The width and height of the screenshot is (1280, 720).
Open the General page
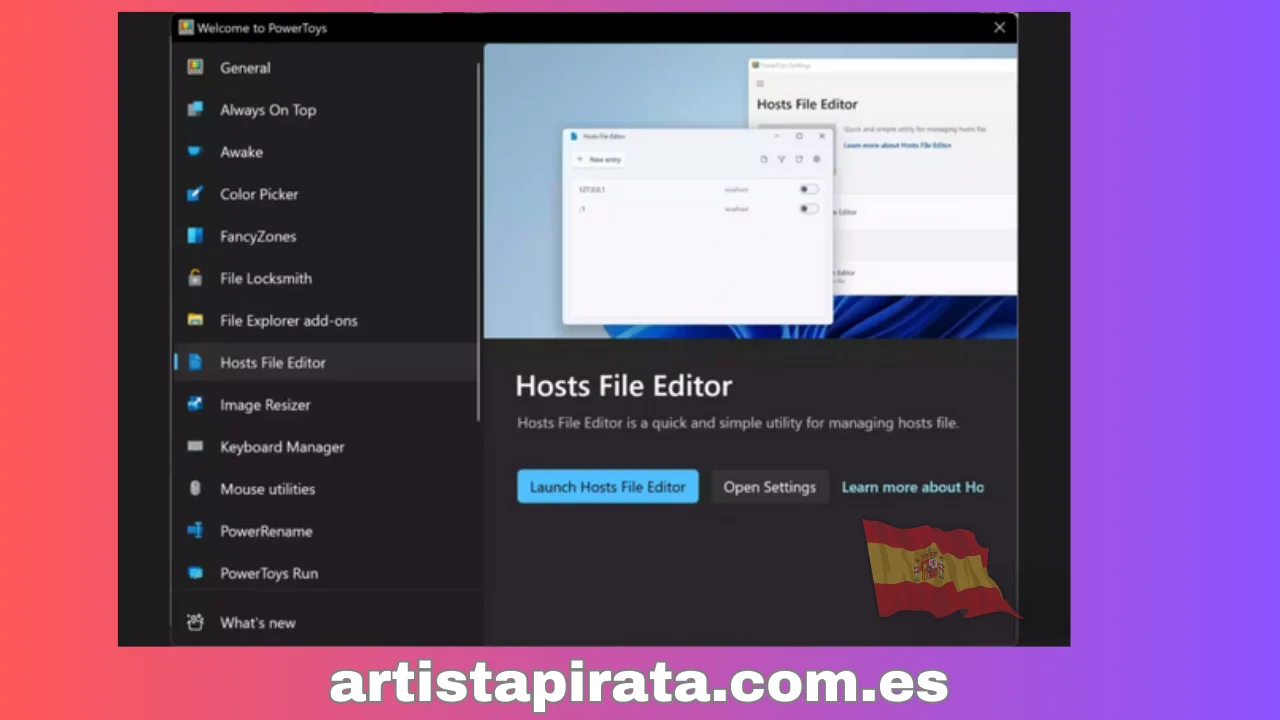pyautogui.click(x=325, y=68)
